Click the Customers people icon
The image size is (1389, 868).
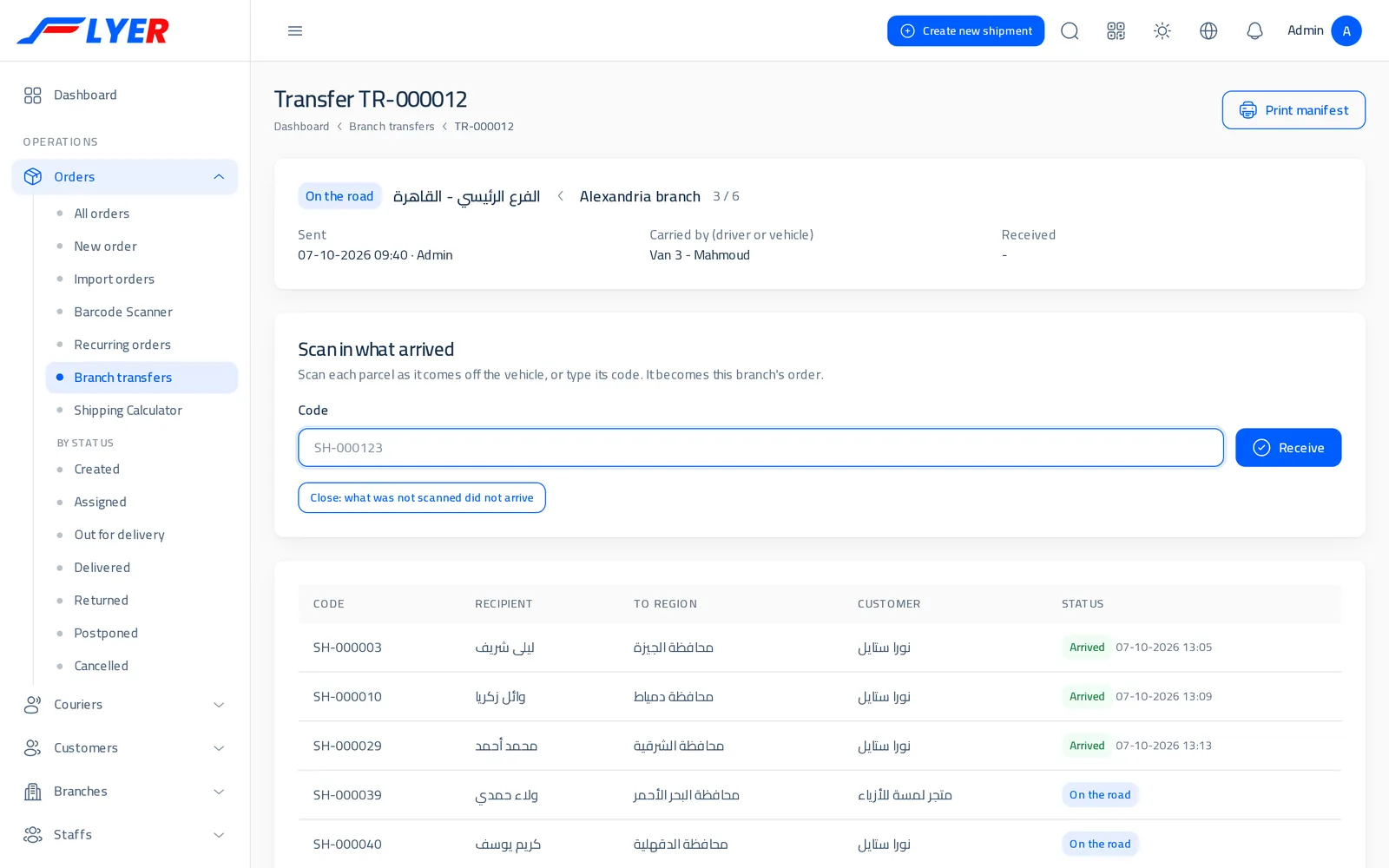click(33, 748)
